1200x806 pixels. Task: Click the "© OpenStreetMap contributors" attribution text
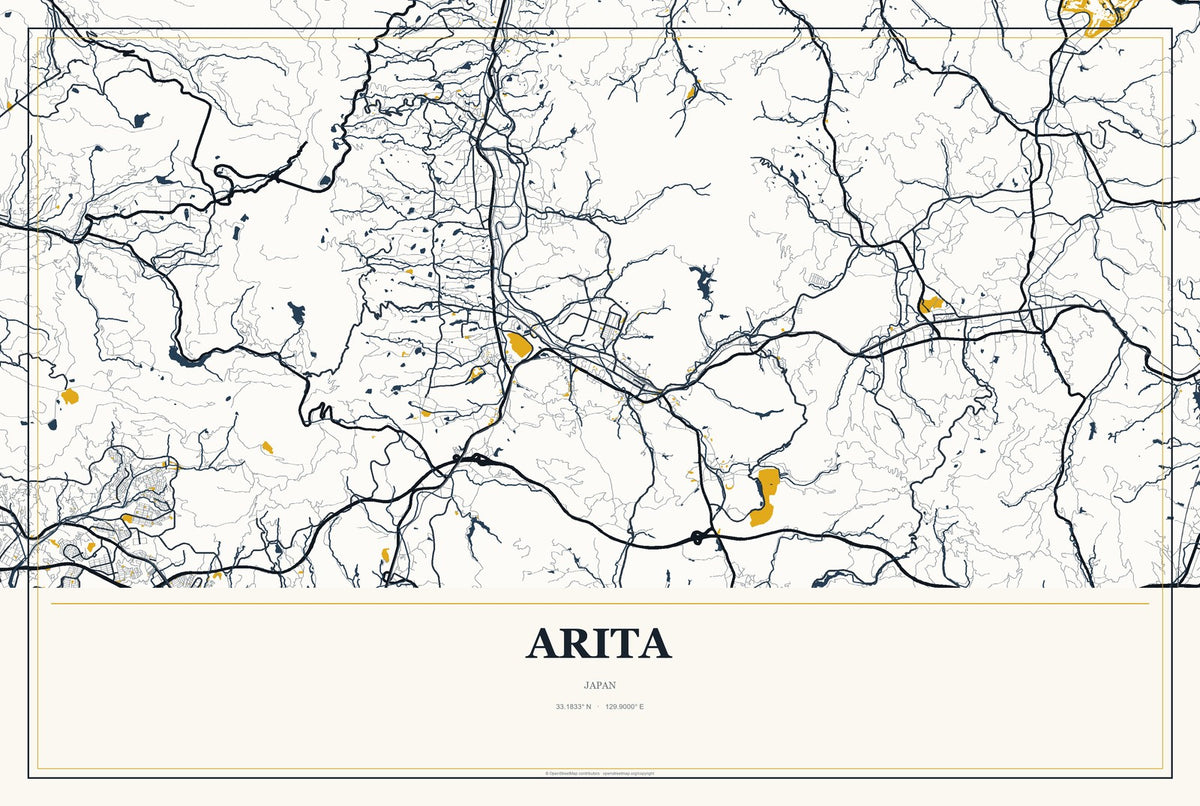[x=572, y=774]
